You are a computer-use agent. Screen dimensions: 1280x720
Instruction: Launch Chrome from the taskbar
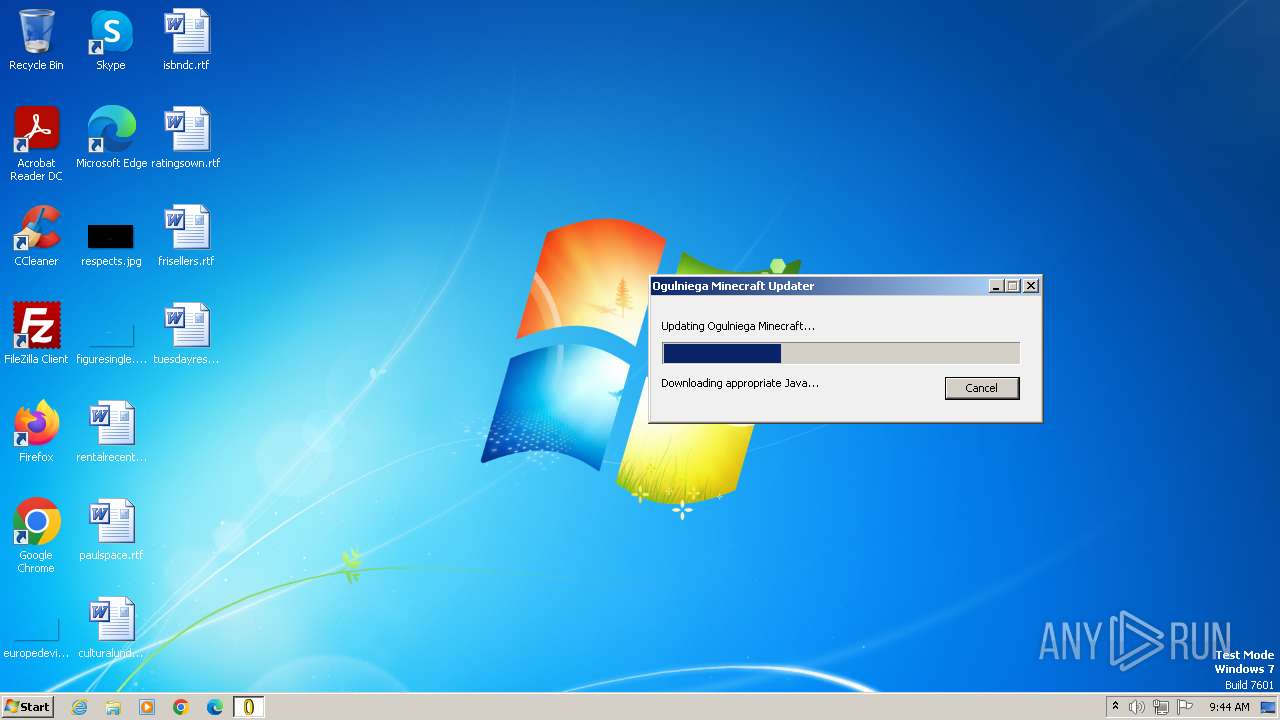pos(181,707)
